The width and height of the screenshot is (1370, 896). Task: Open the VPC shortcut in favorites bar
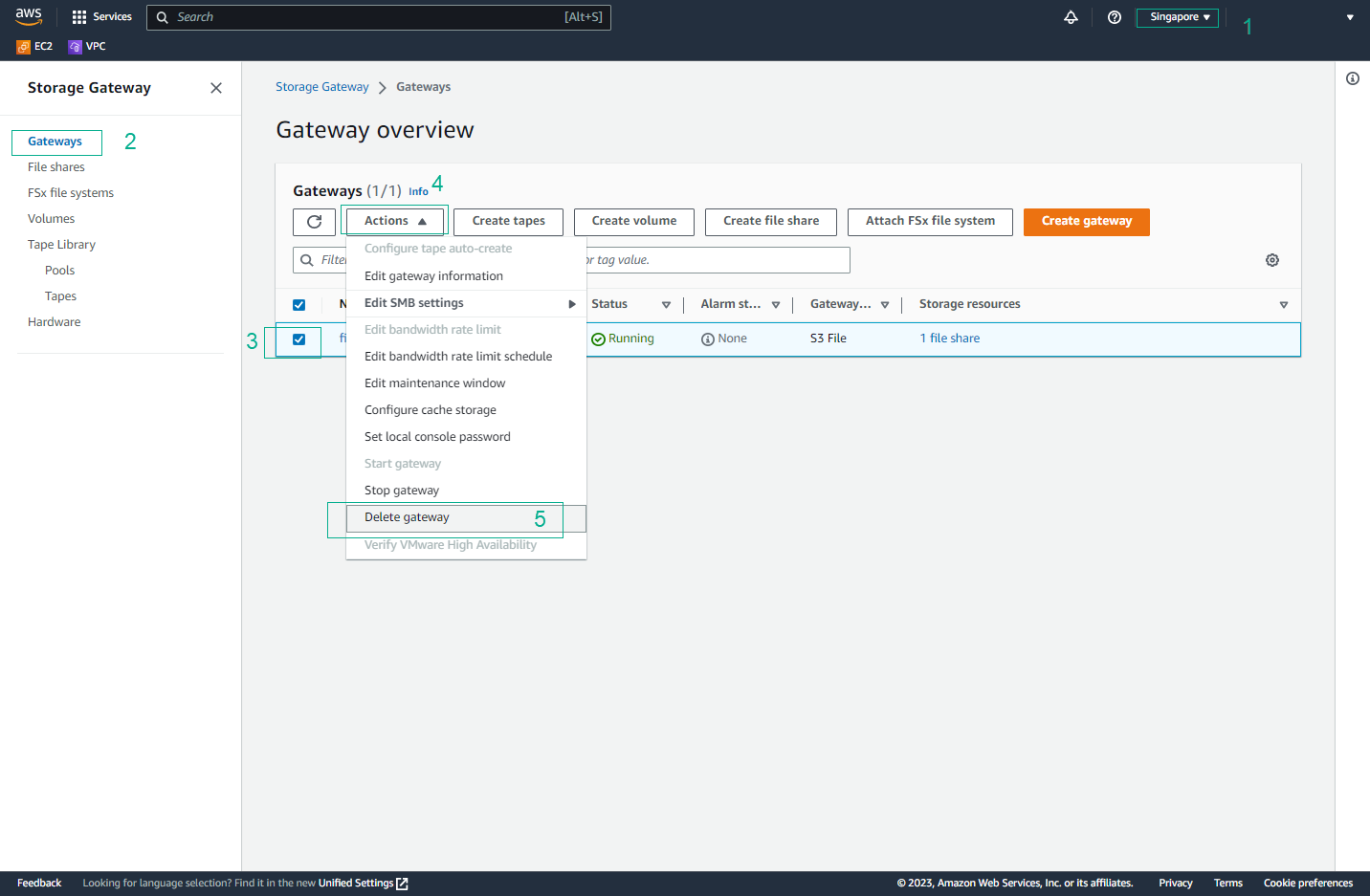coord(87,46)
